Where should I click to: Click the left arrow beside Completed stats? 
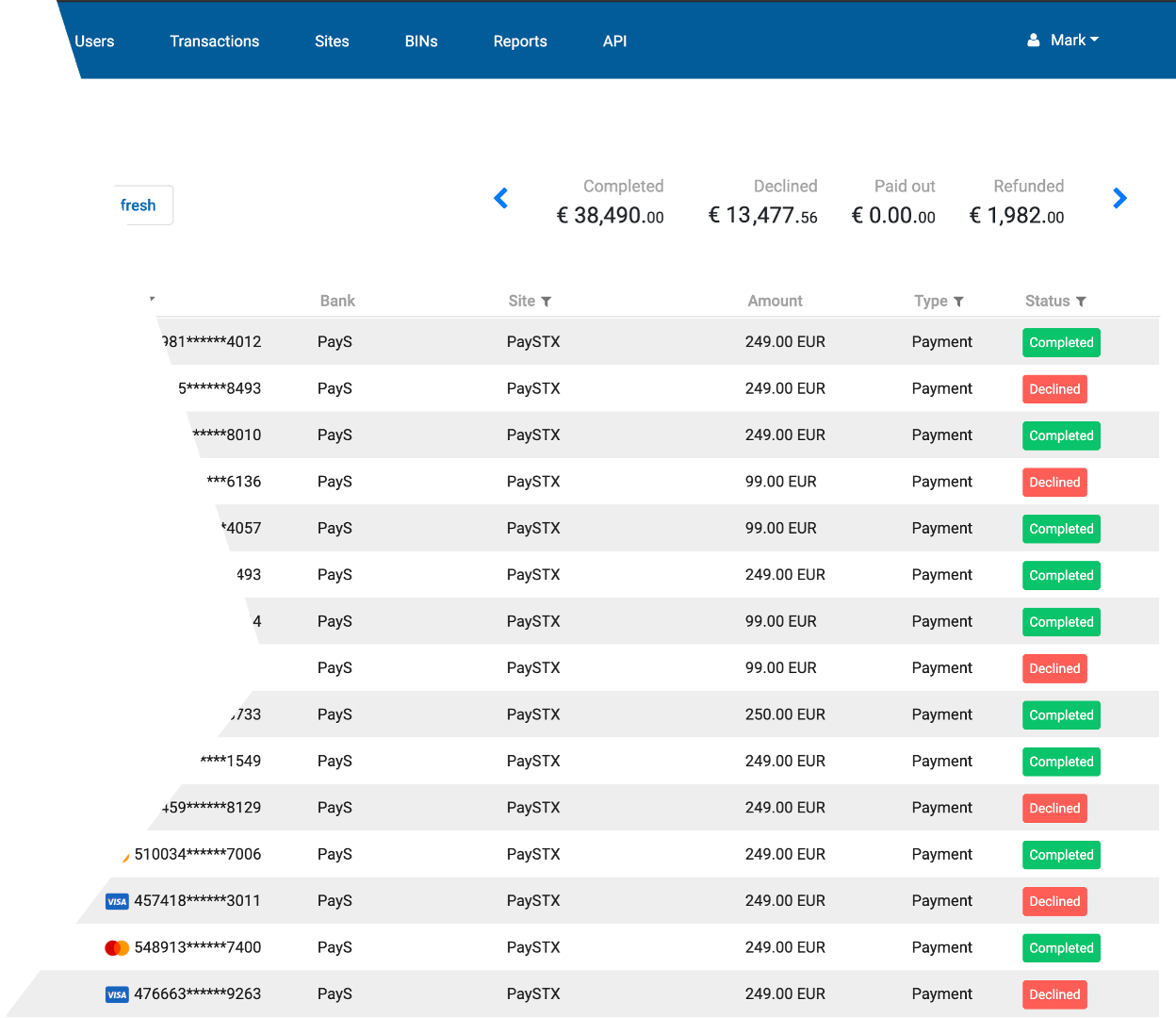(x=501, y=199)
